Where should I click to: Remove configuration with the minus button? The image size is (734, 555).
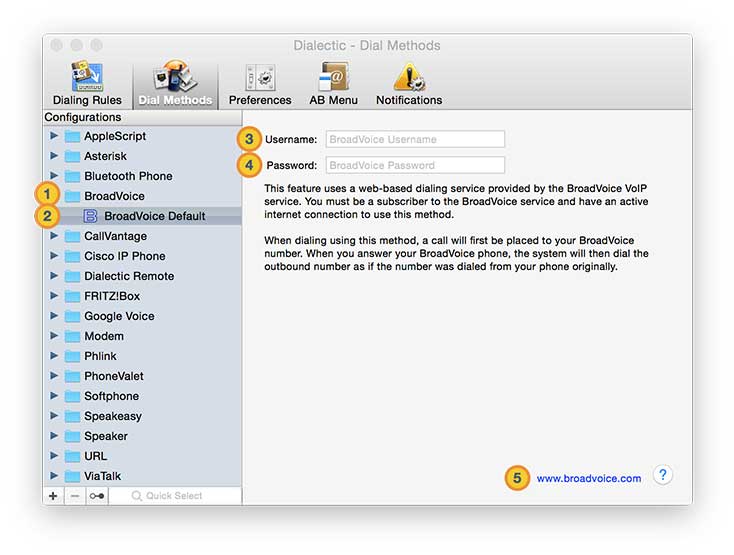[x=75, y=496]
